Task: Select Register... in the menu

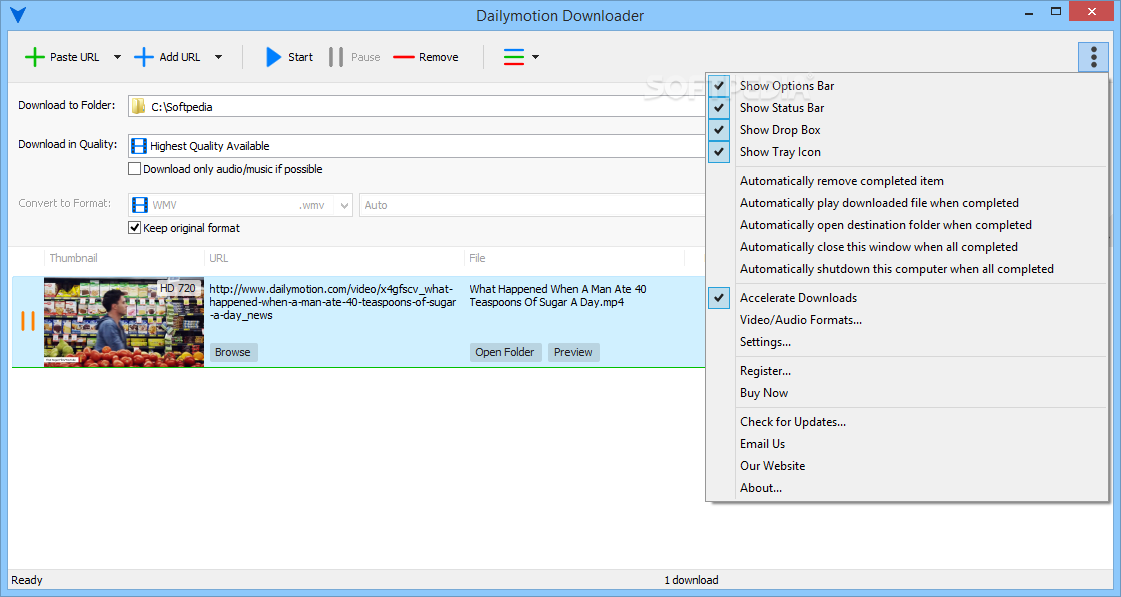Action: (x=907, y=371)
